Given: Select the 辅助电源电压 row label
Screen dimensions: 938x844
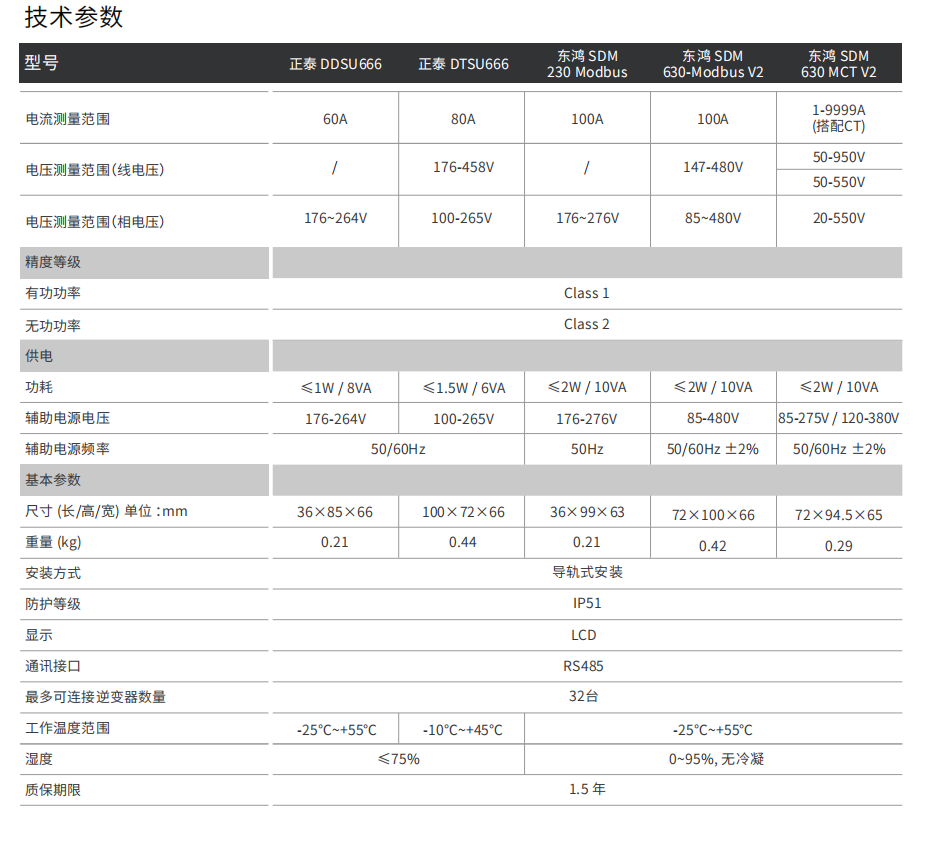Looking at the screenshot, I should point(68,418).
